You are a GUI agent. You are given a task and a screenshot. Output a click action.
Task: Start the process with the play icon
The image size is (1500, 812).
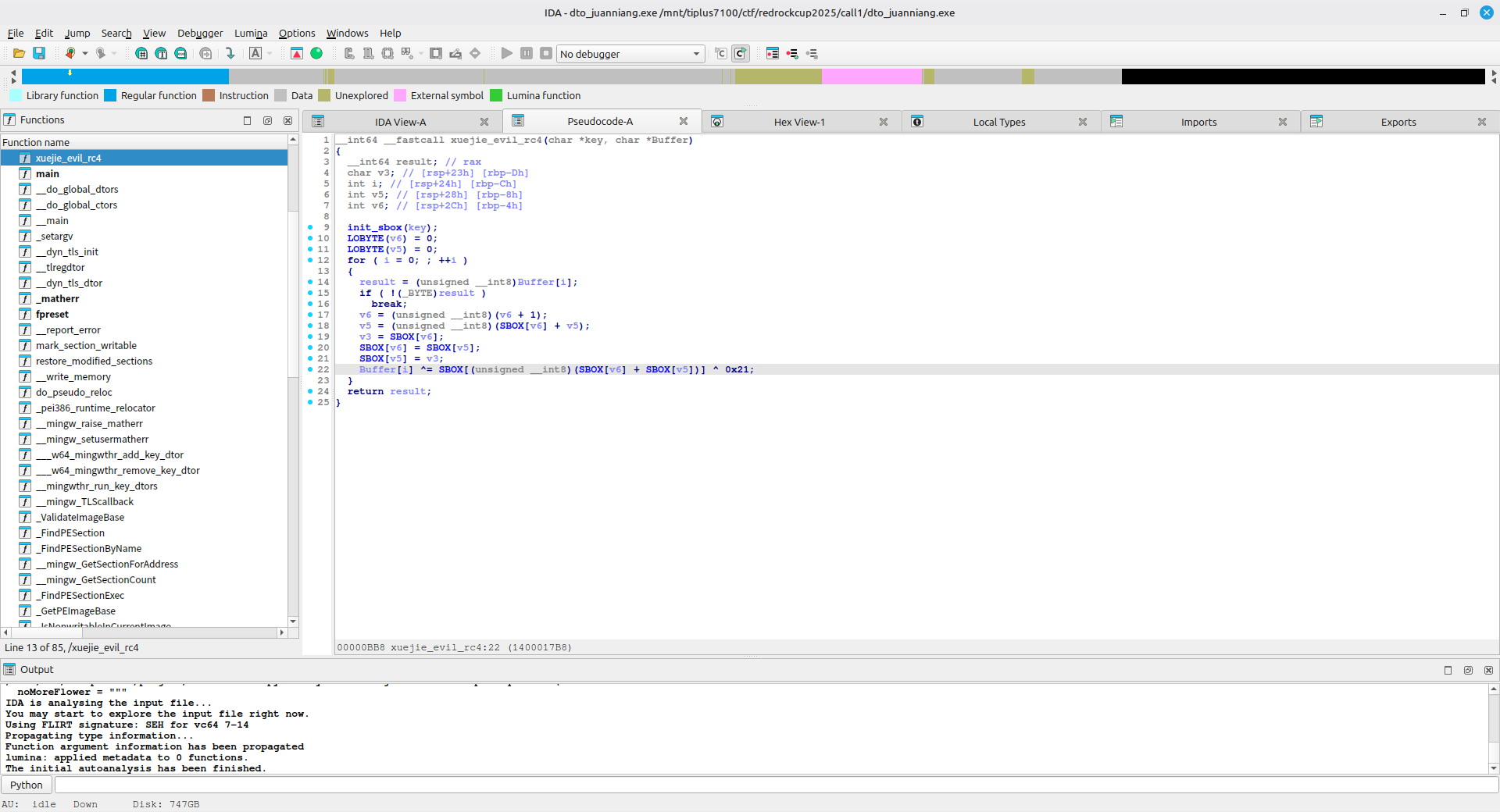507,53
